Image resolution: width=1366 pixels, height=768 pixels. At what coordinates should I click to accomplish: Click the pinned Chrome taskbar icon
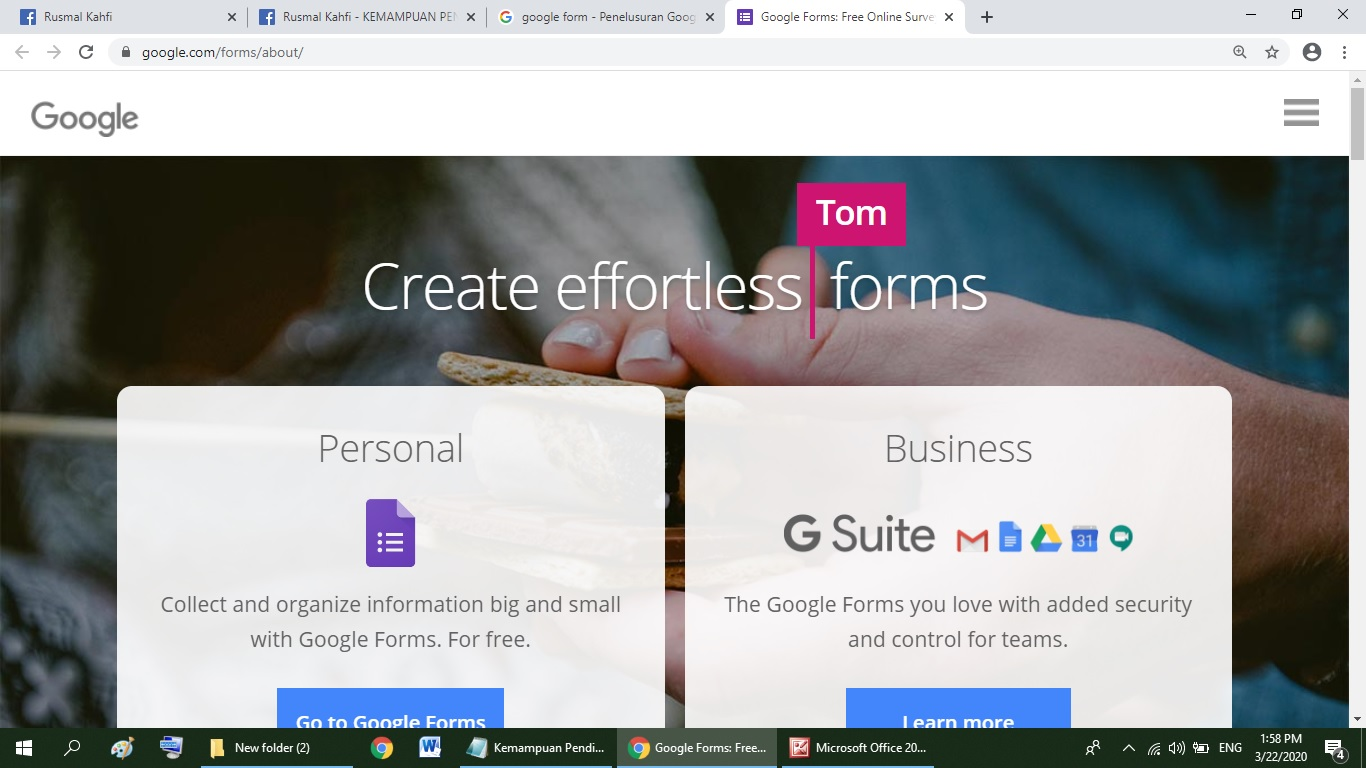(381, 747)
